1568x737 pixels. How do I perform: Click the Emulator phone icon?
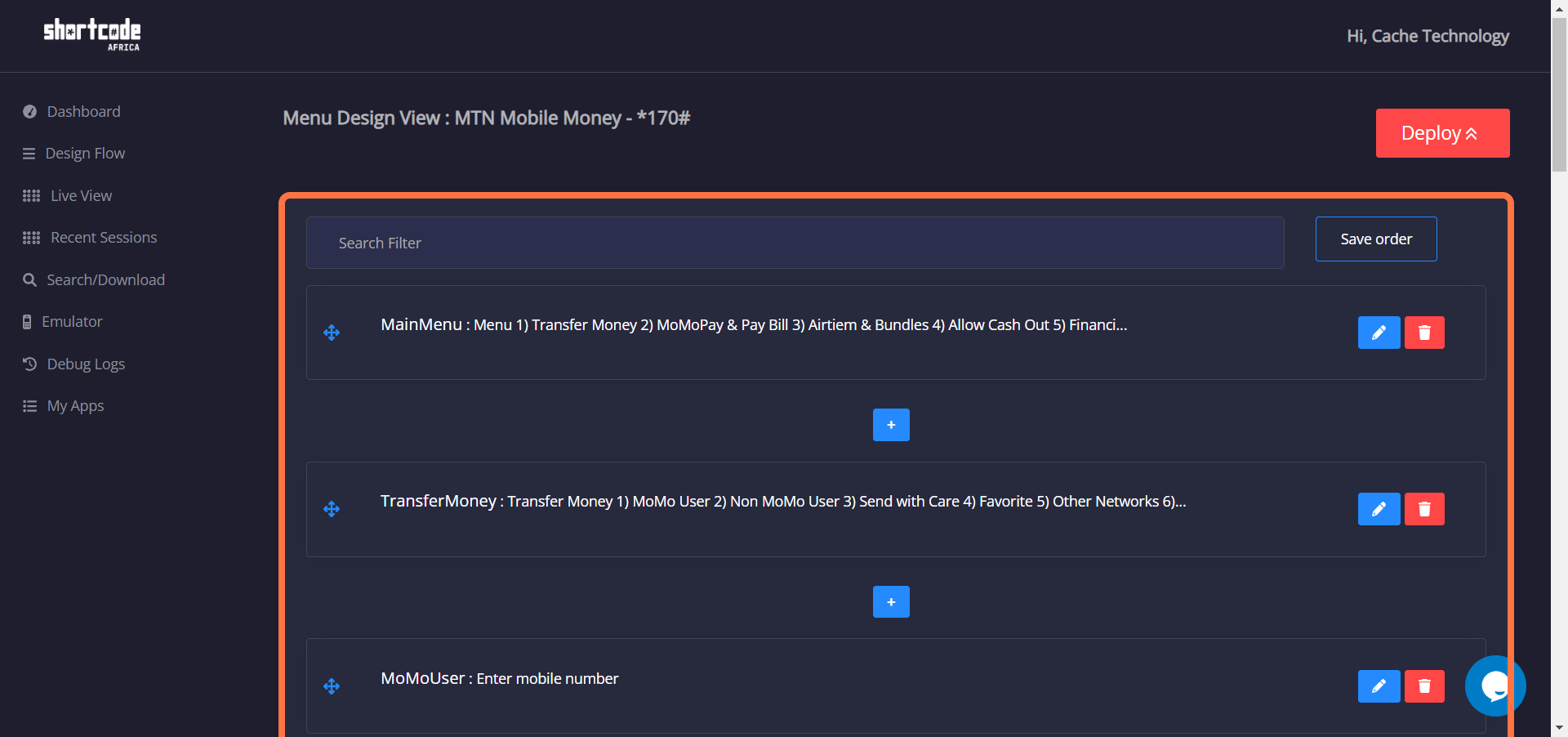pyautogui.click(x=27, y=322)
